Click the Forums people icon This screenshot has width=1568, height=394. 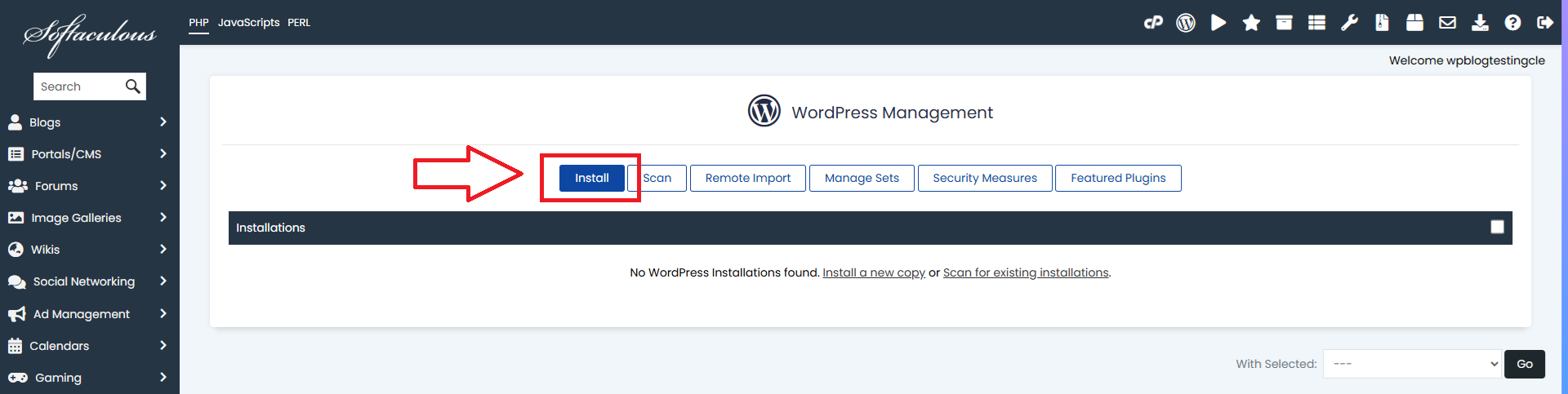(18, 186)
